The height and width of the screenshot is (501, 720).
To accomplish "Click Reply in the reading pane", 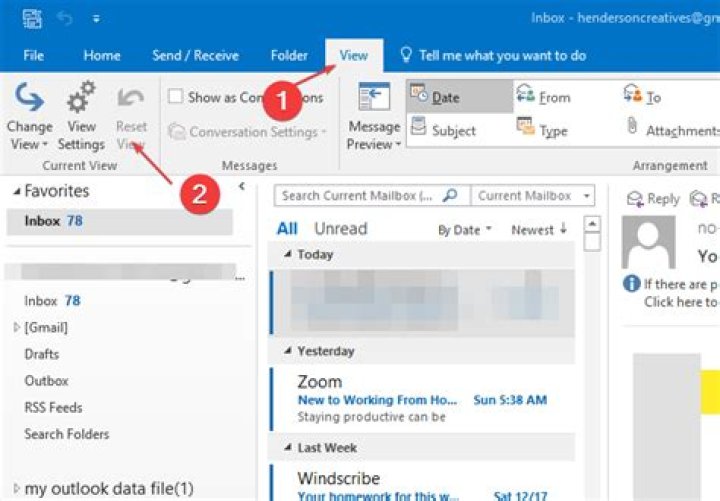I will [x=653, y=199].
